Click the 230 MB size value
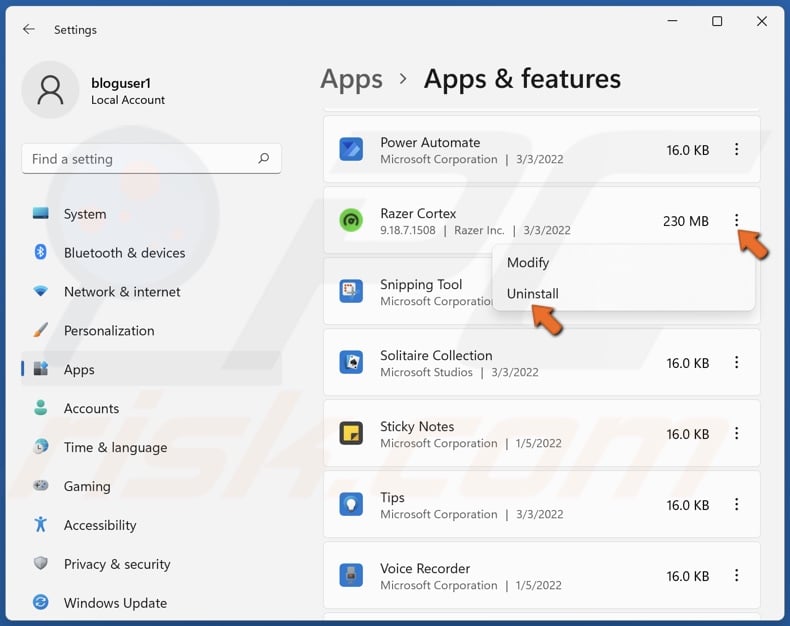 pos(686,221)
